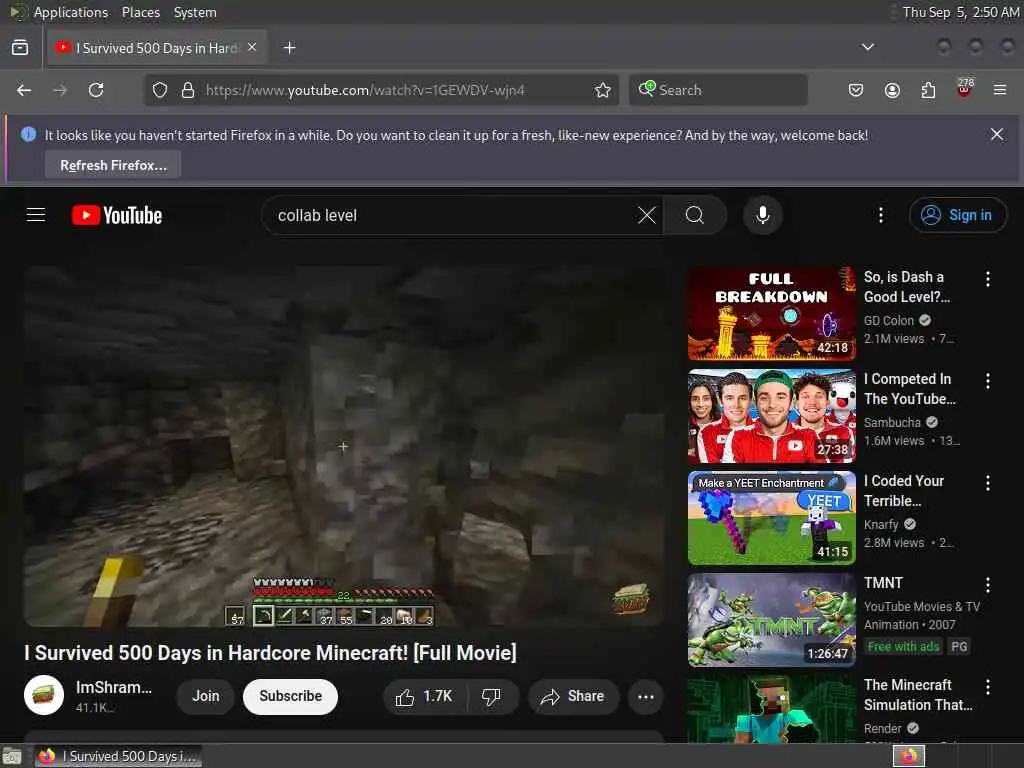This screenshot has height=768, width=1024.
Task: Click the Sign in button
Action: 958,215
